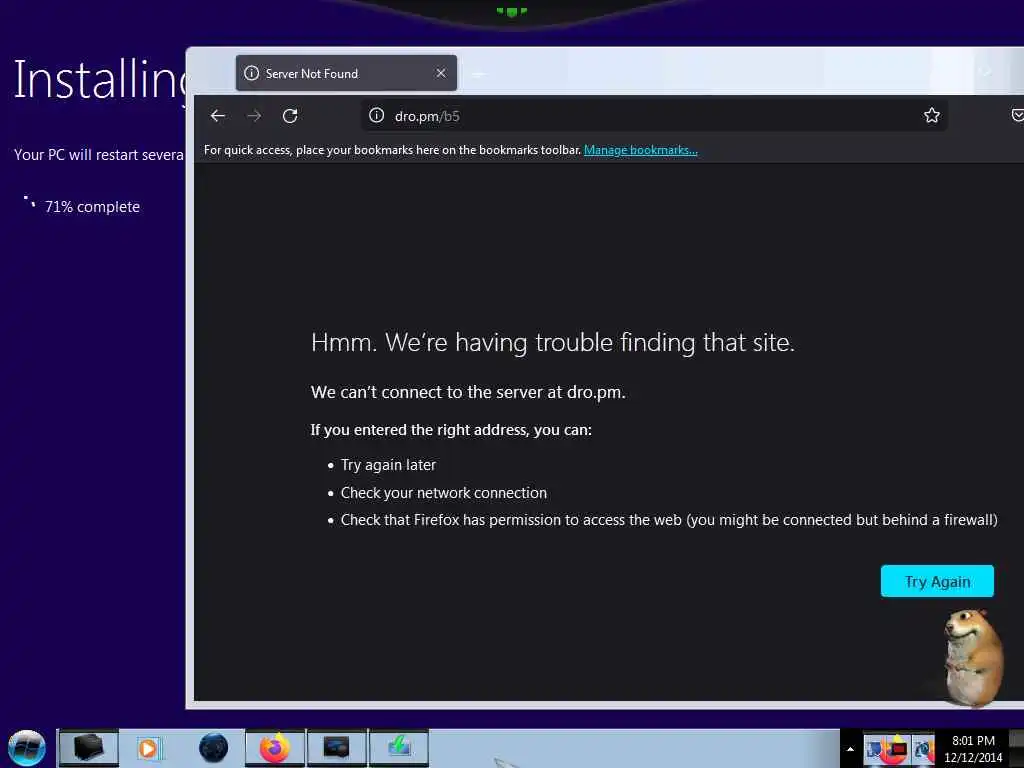Switch to Firefox in the taskbar
This screenshot has width=1024, height=768.
[274, 748]
